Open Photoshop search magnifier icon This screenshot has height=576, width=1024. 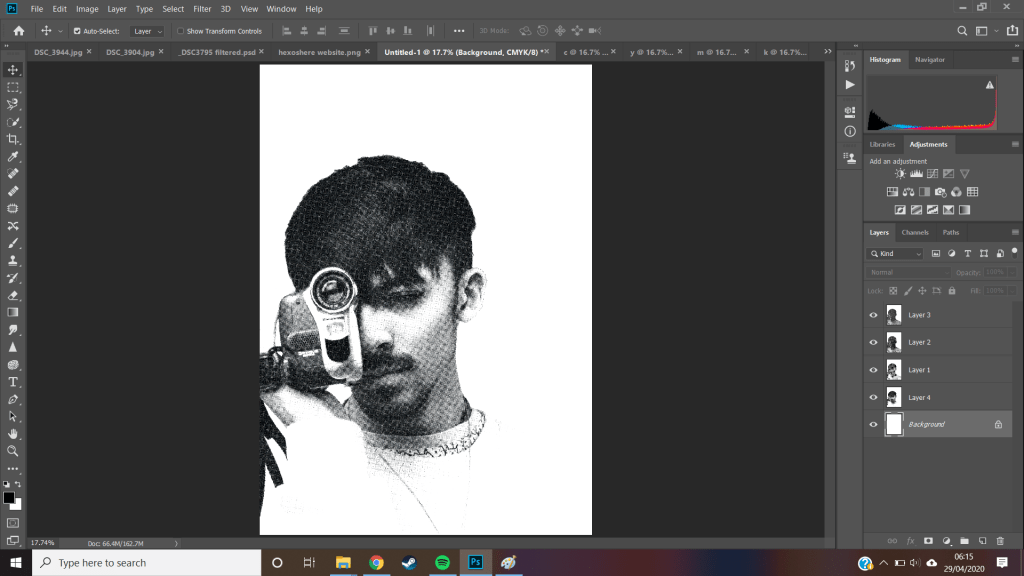(962, 31)
